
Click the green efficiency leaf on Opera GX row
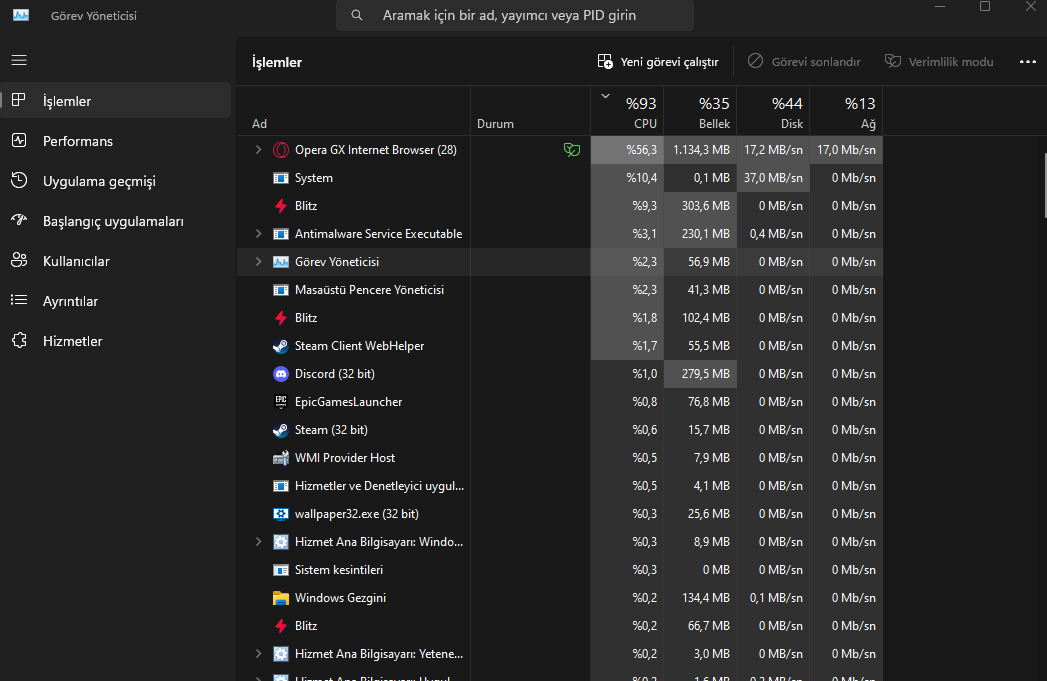(x=572, y=150)
